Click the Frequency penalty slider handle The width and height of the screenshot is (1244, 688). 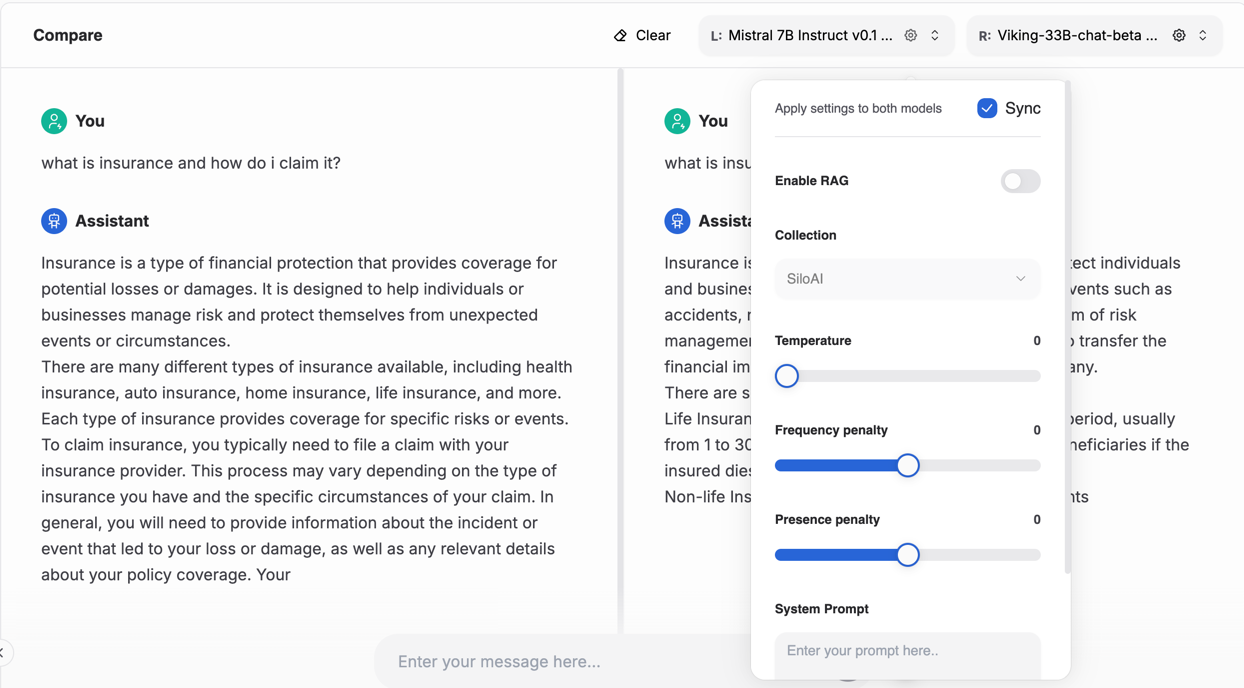[x=908, y=466]
